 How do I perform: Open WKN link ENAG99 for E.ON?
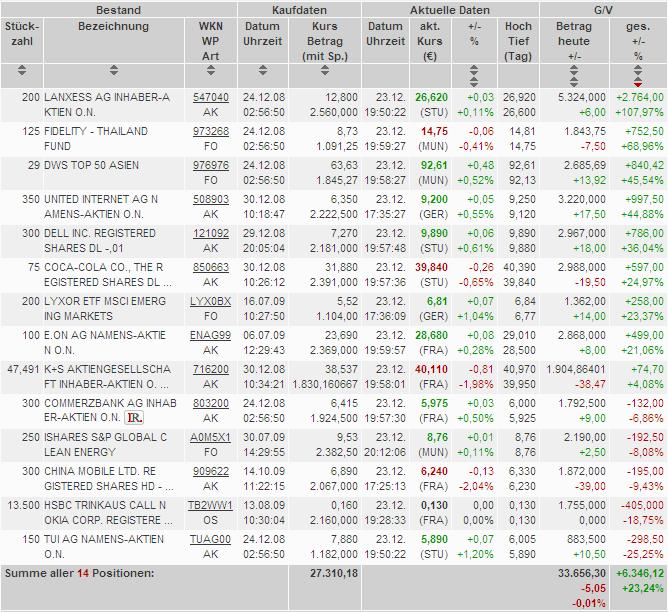tap(210, 336)
